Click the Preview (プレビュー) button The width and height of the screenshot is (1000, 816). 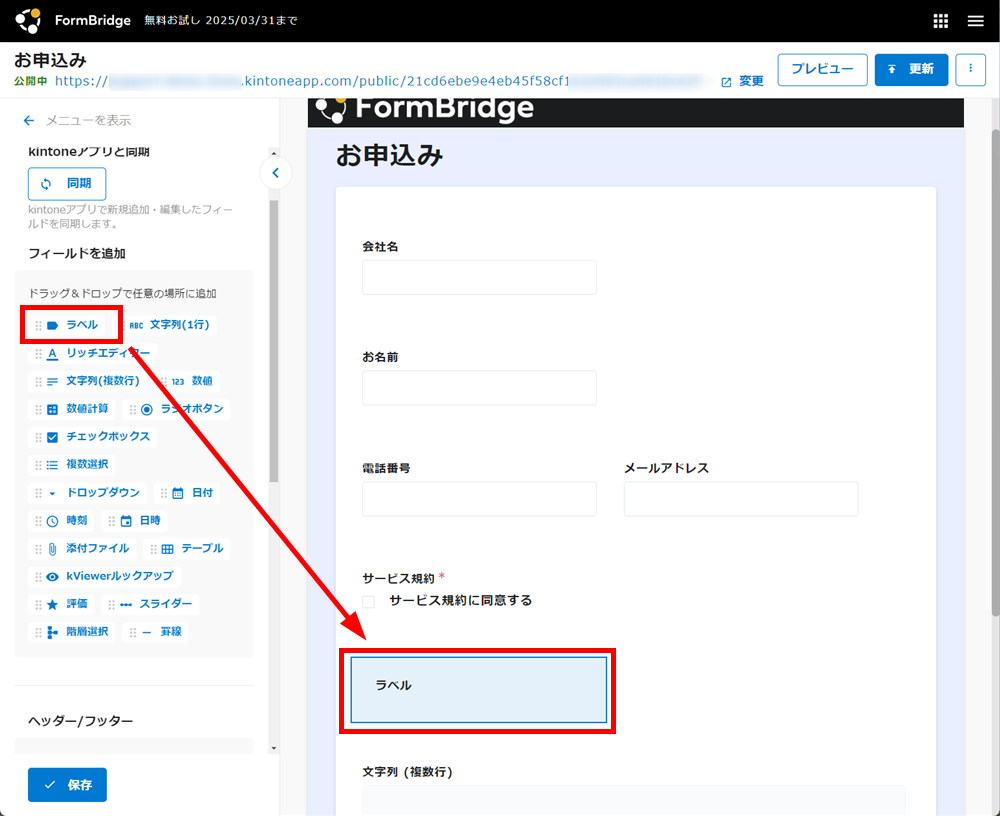coord(822,69)
